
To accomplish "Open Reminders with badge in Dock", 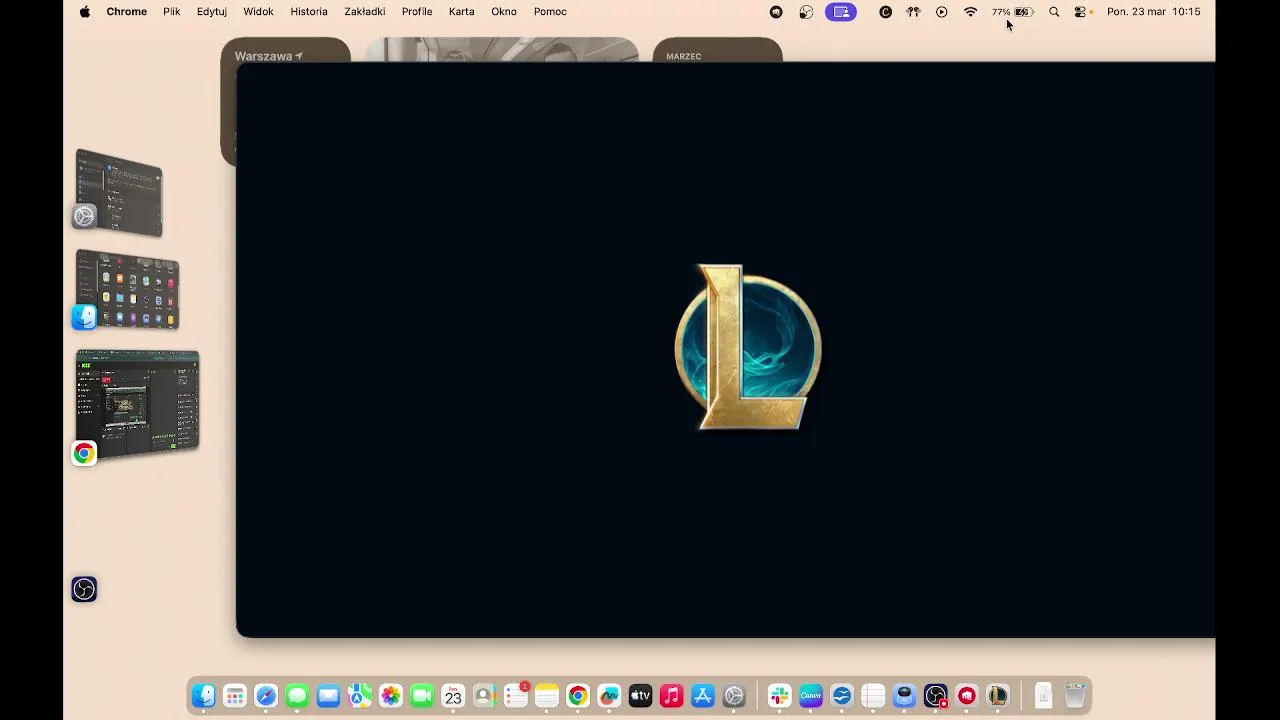I will click(516, 696).
